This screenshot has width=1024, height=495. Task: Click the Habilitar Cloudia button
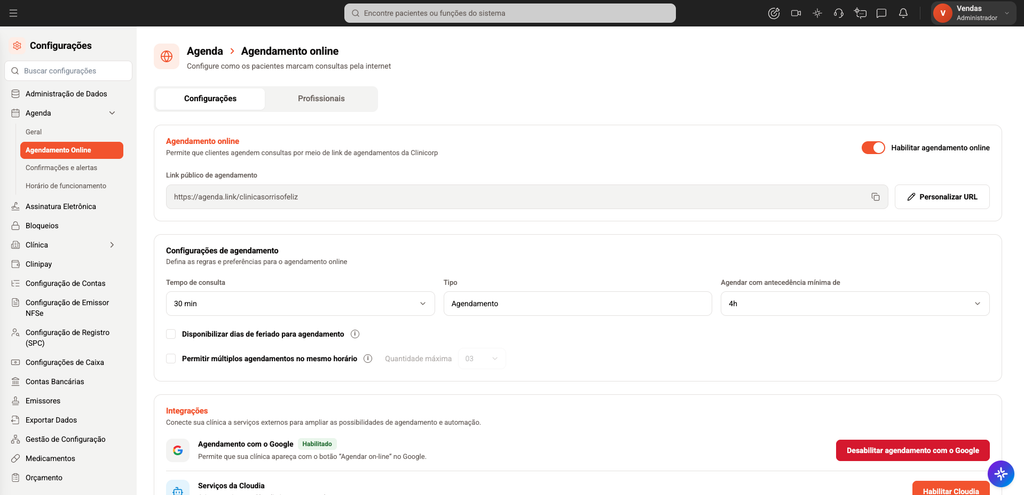click(x=950, y=490)
